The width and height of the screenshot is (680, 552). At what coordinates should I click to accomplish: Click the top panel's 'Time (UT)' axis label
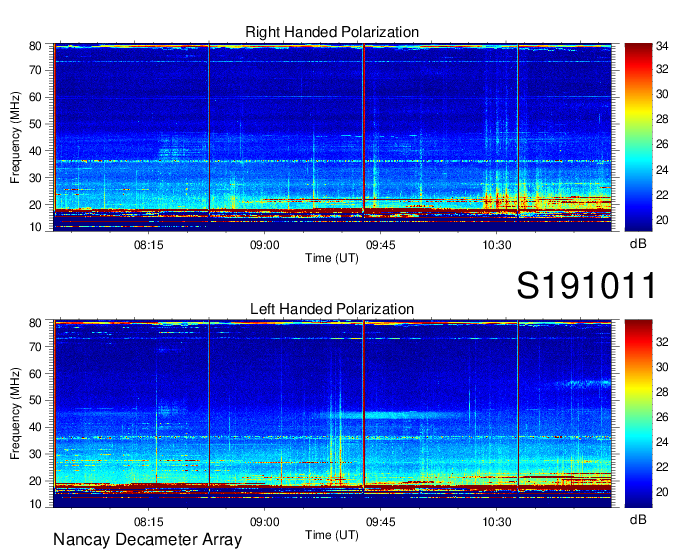pyautogui.click(x=332, y=258)
